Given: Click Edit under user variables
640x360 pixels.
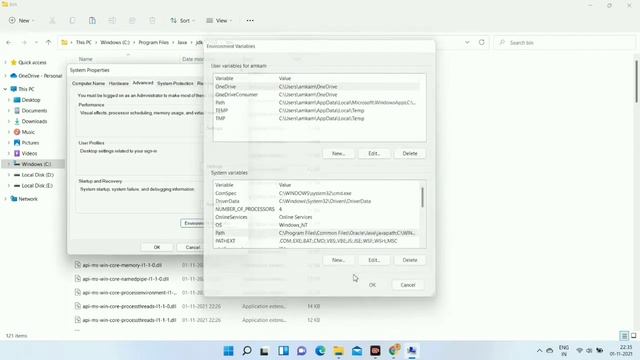Looking at the screenshot, I should (x=374, y=153).
